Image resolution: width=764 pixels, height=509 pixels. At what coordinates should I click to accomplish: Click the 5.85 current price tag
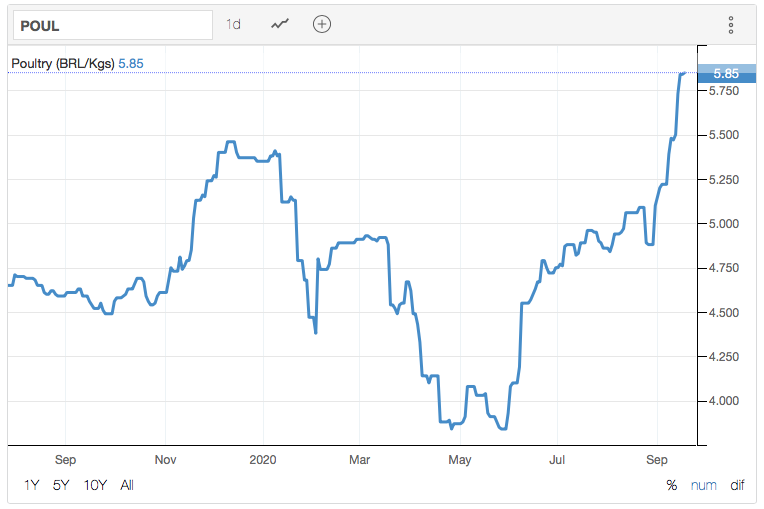(x=726, y=74)
